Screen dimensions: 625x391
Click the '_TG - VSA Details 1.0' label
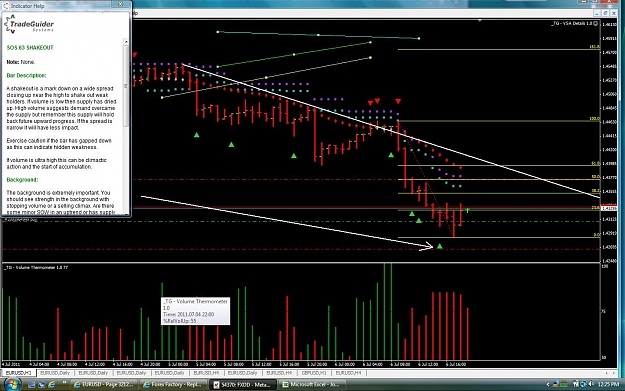click(x=572, y=24)
